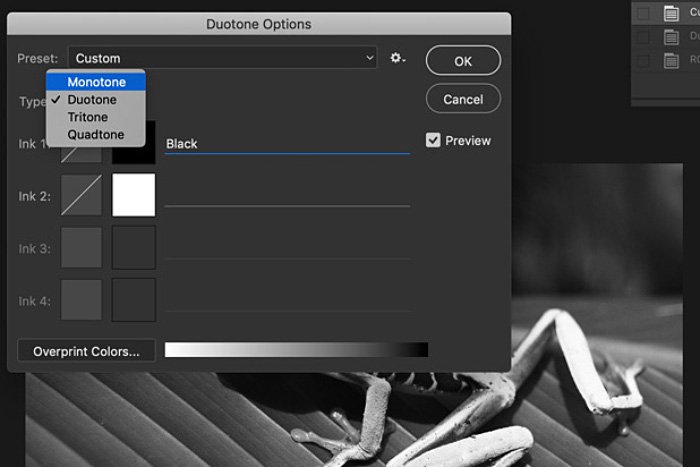Open the preset options gear menu
The width and height of the screenshot is (700, 467).
[398, 59]
